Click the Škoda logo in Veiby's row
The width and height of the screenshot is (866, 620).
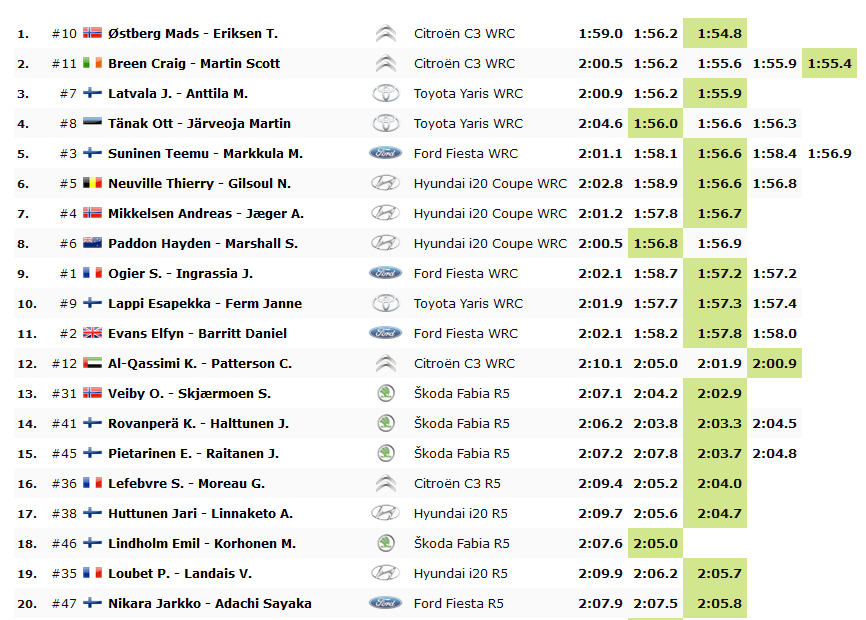385,393
